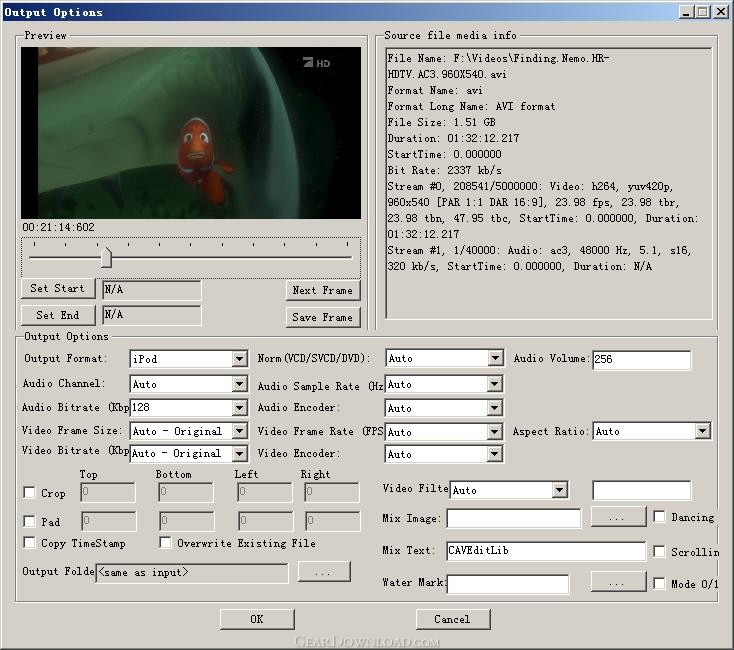Enable the Dancing checkbox
734x650 pixels.
[659, 516]
